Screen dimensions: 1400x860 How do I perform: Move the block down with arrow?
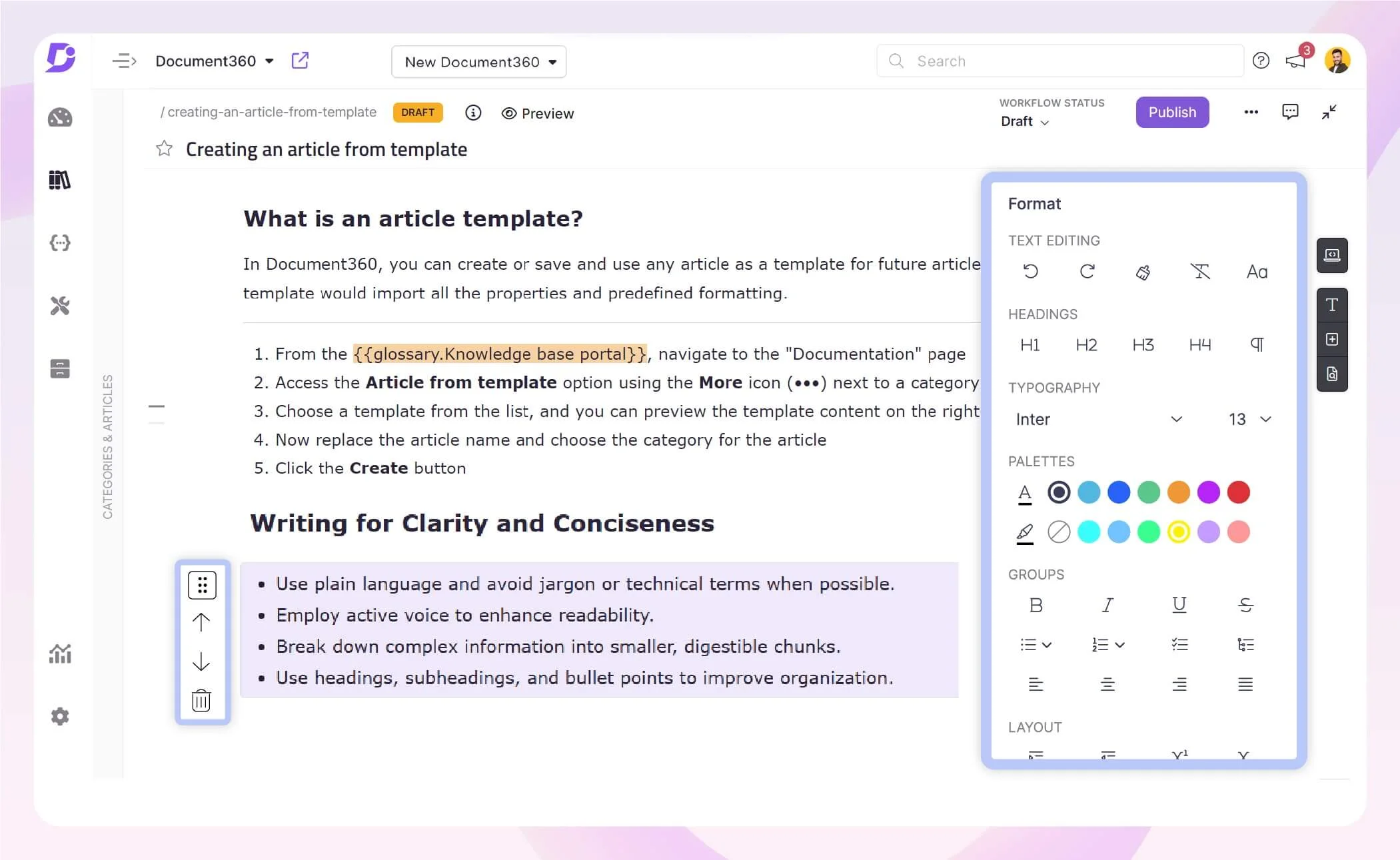click(201, 661)
